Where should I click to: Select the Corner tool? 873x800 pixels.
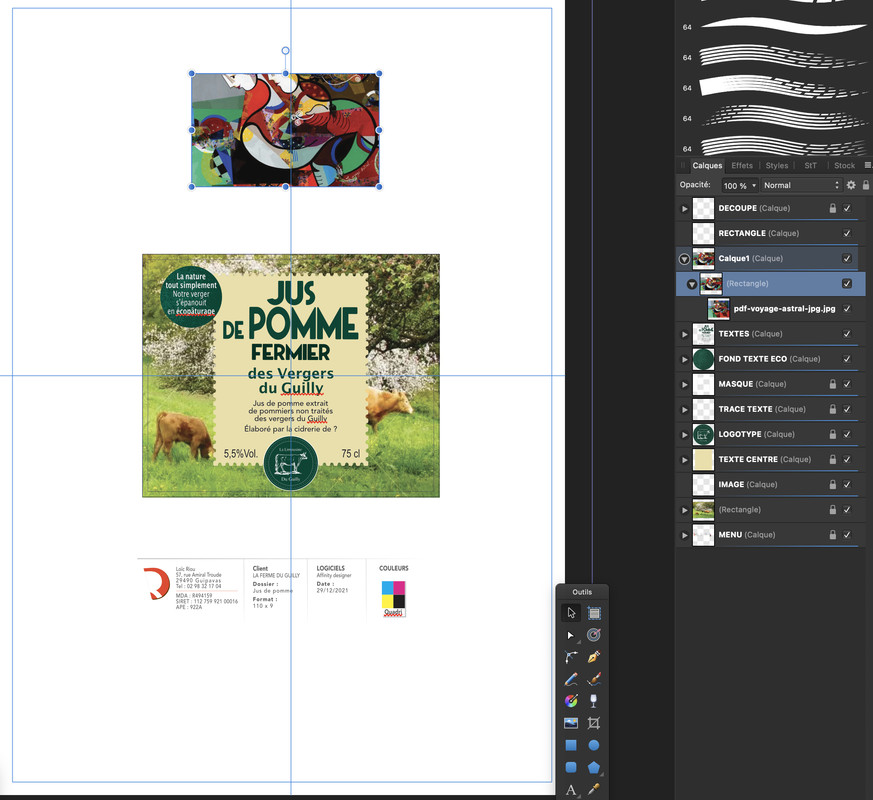tap(571, 657)
